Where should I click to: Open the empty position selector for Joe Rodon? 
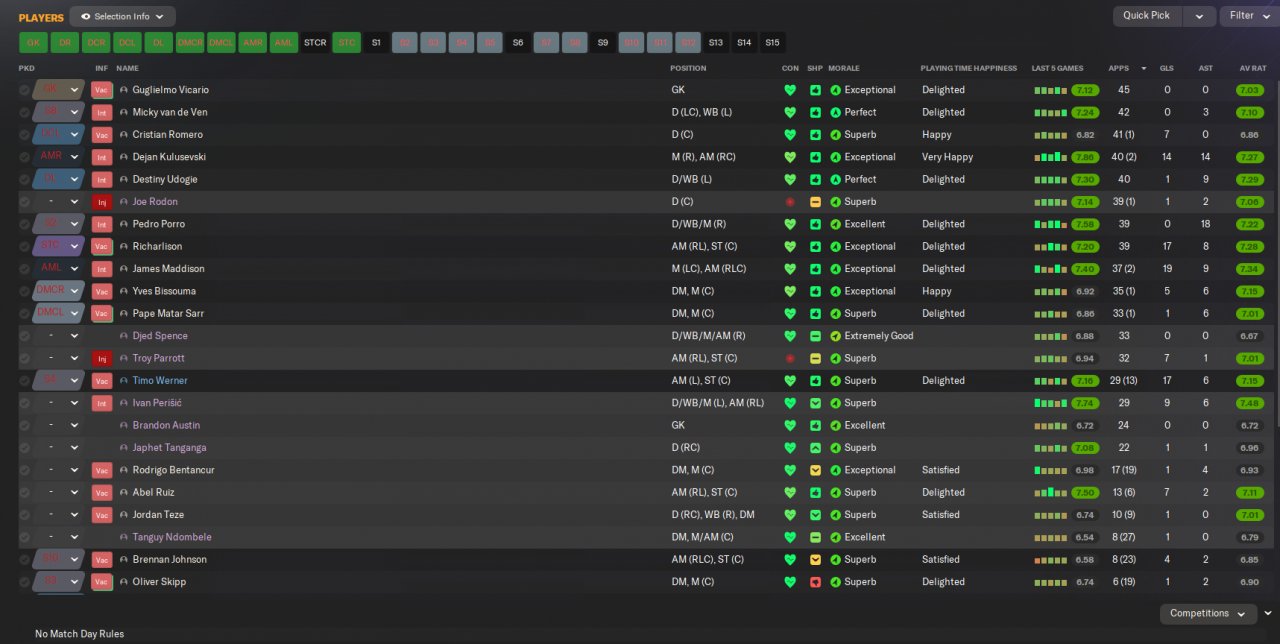(58, 202)
